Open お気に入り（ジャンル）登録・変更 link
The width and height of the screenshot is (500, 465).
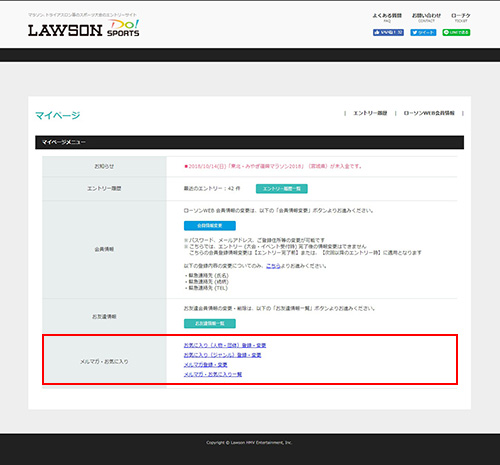[x=222, y=355]
